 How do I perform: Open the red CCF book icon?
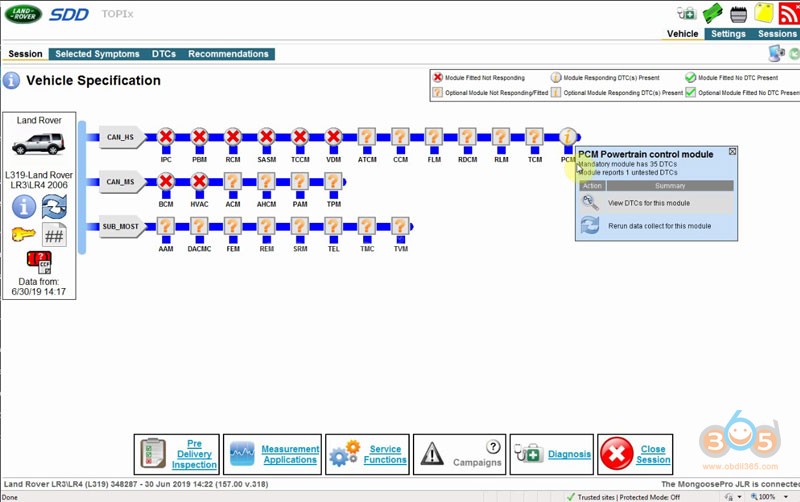(x=39, y=262)
